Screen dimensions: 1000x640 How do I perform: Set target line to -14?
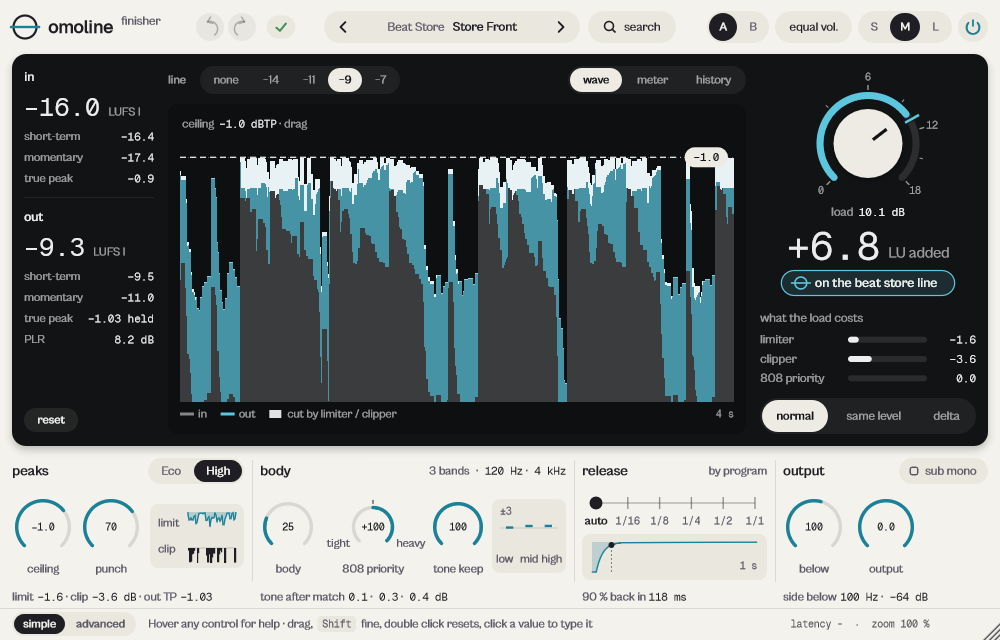tap(270, 80)
